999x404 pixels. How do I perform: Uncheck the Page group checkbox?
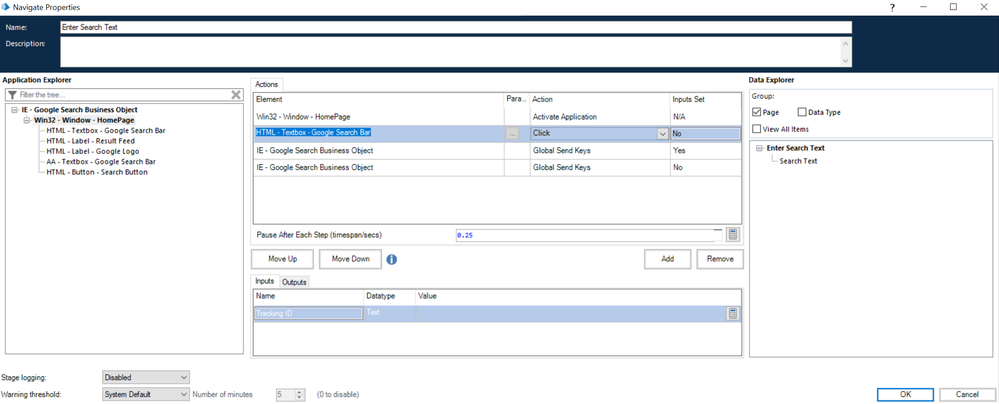pyautogui.click(x=757, y=112)
